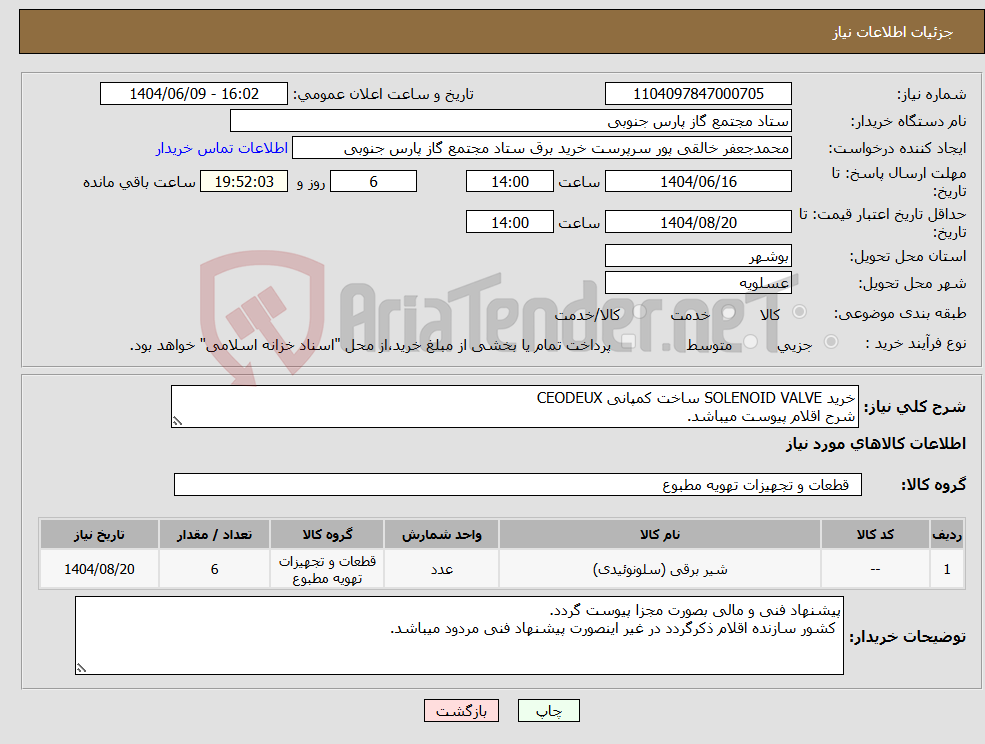Click the تعداد / مقدار column header
The height and width of the screenshot is (744, 985).
(x=214, y=534)
